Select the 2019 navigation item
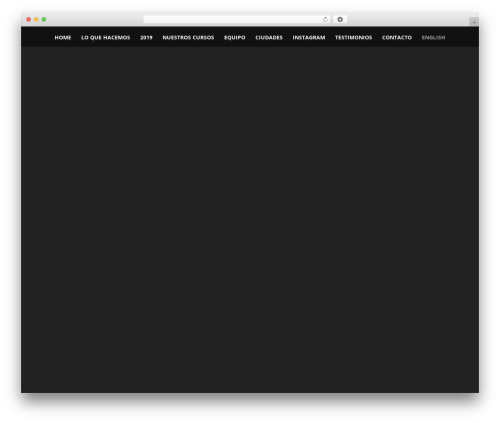The height and width of the screenshot is (423, 500). [146, 38]
